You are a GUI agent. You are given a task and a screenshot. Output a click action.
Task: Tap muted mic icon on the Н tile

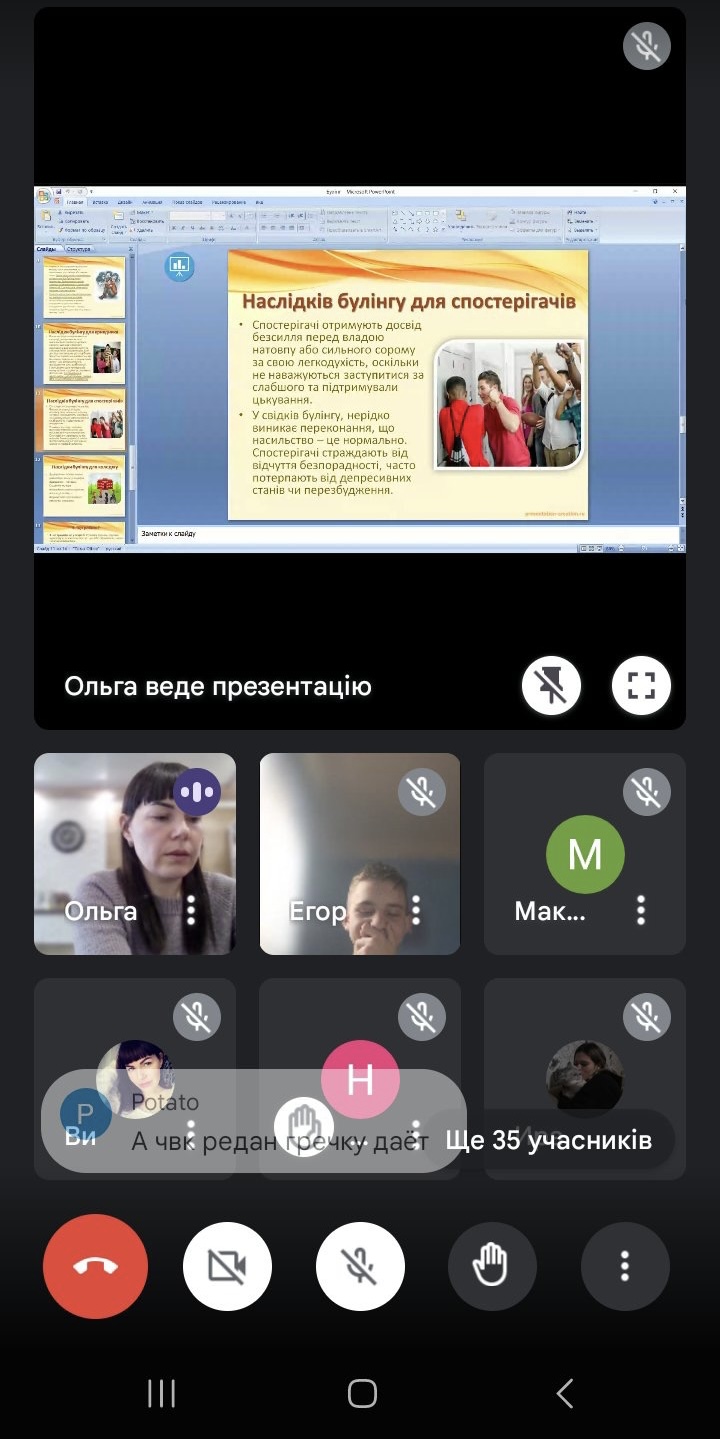(422, 1017)
